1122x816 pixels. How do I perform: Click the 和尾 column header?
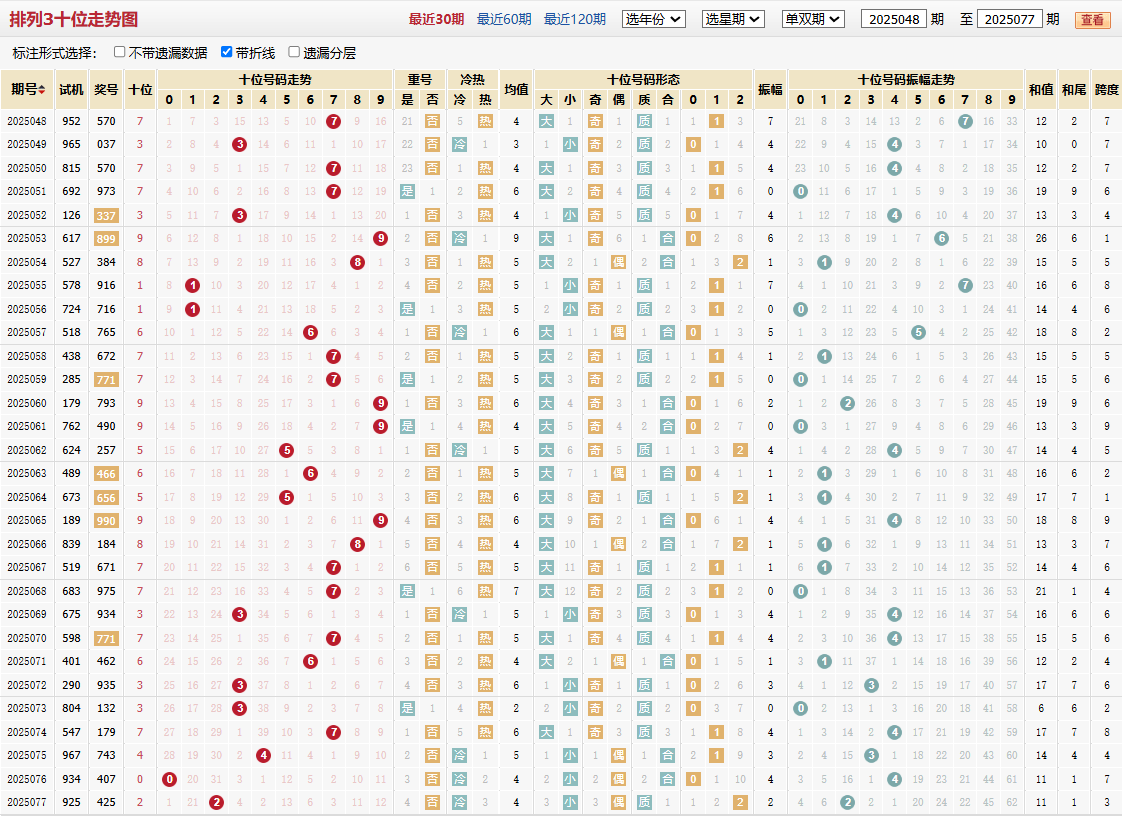point(1074,89)
